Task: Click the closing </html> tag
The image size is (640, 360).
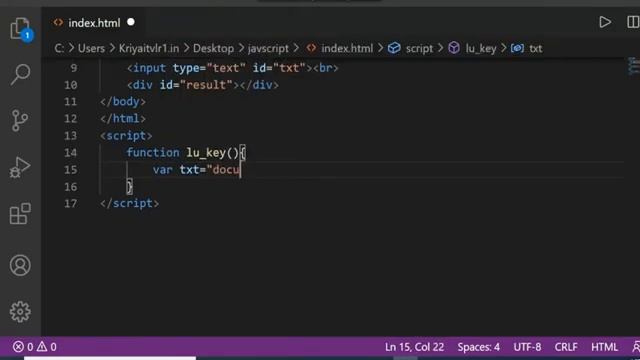Action: [123, 118]
